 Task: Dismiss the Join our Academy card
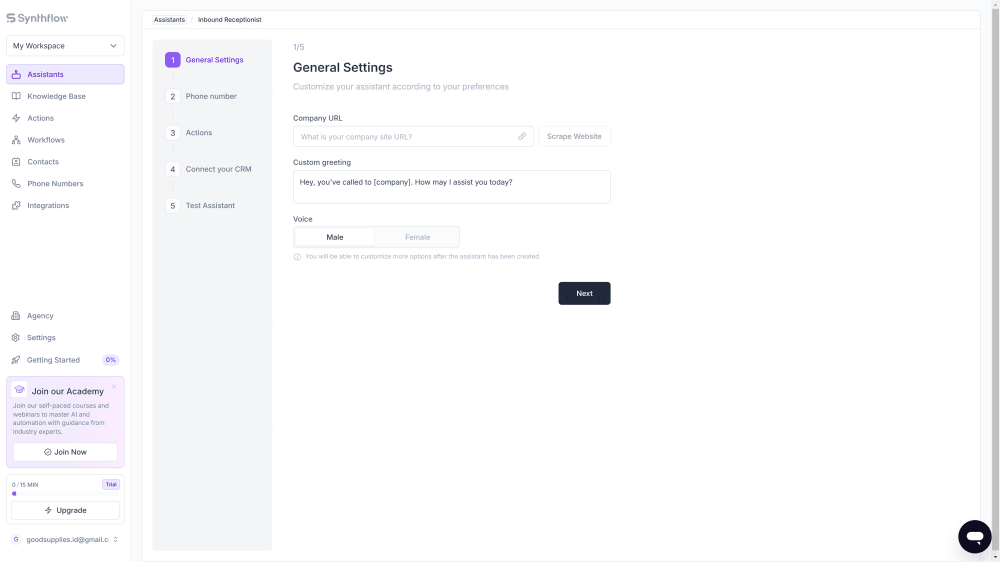coord(114,386)
